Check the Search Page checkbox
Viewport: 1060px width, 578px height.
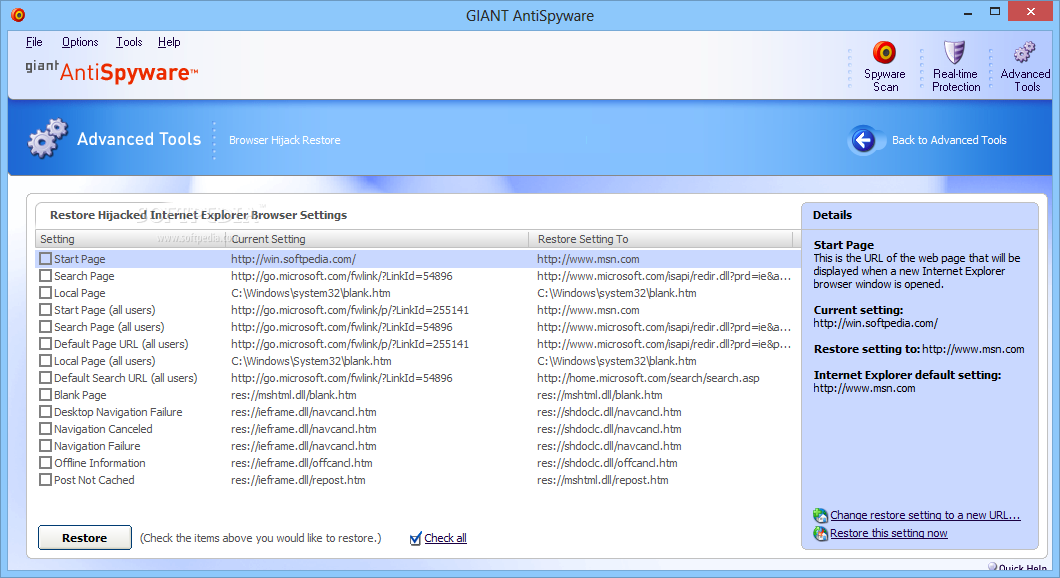pos(45,276)
